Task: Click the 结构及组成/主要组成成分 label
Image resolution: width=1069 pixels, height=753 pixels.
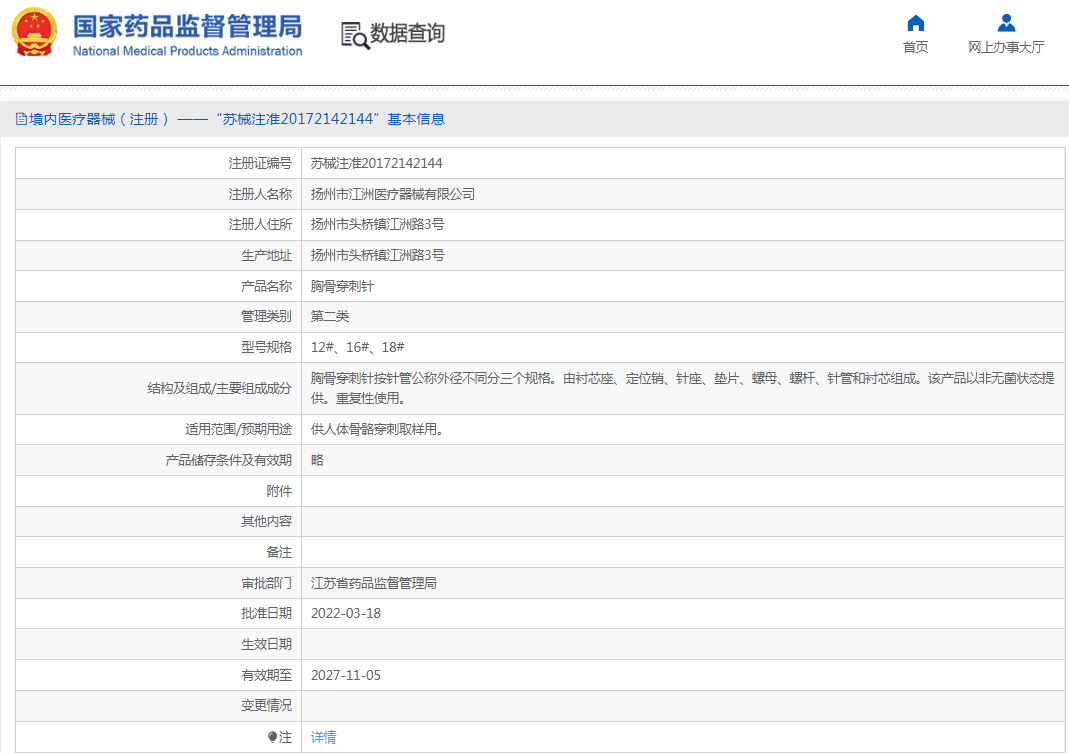Action: [x=220, y=388]
